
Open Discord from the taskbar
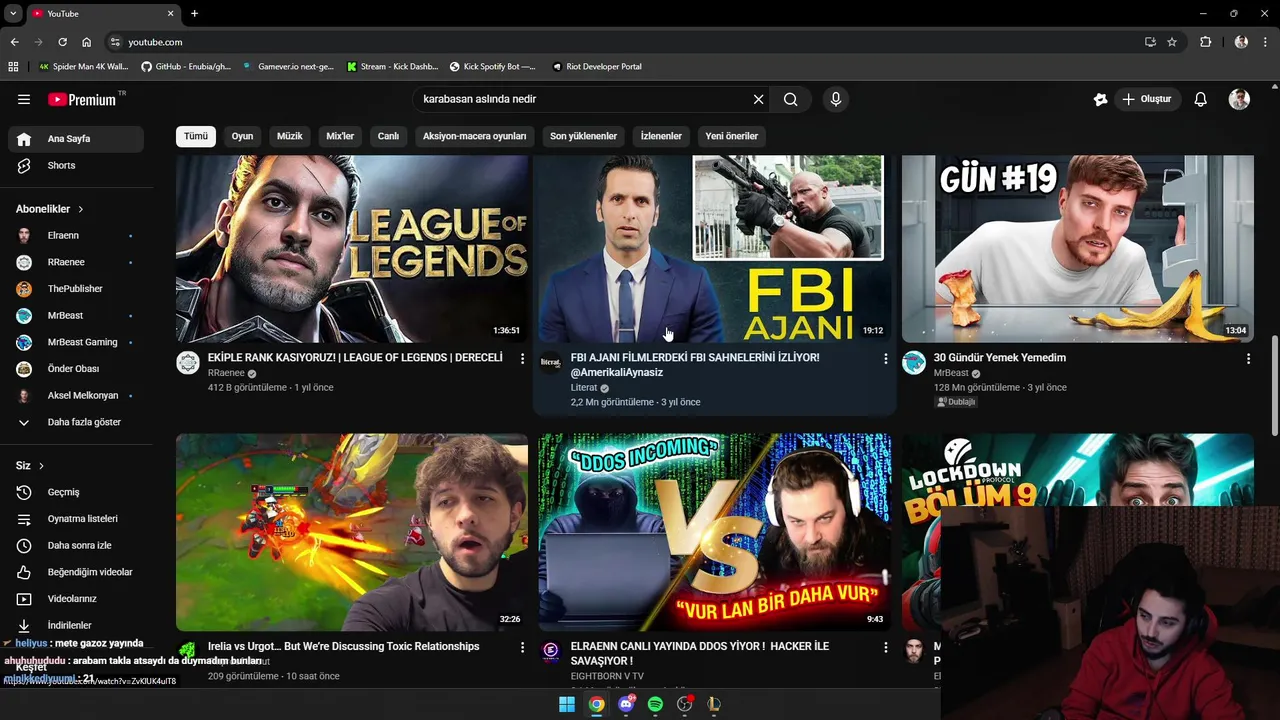(626, 704)
